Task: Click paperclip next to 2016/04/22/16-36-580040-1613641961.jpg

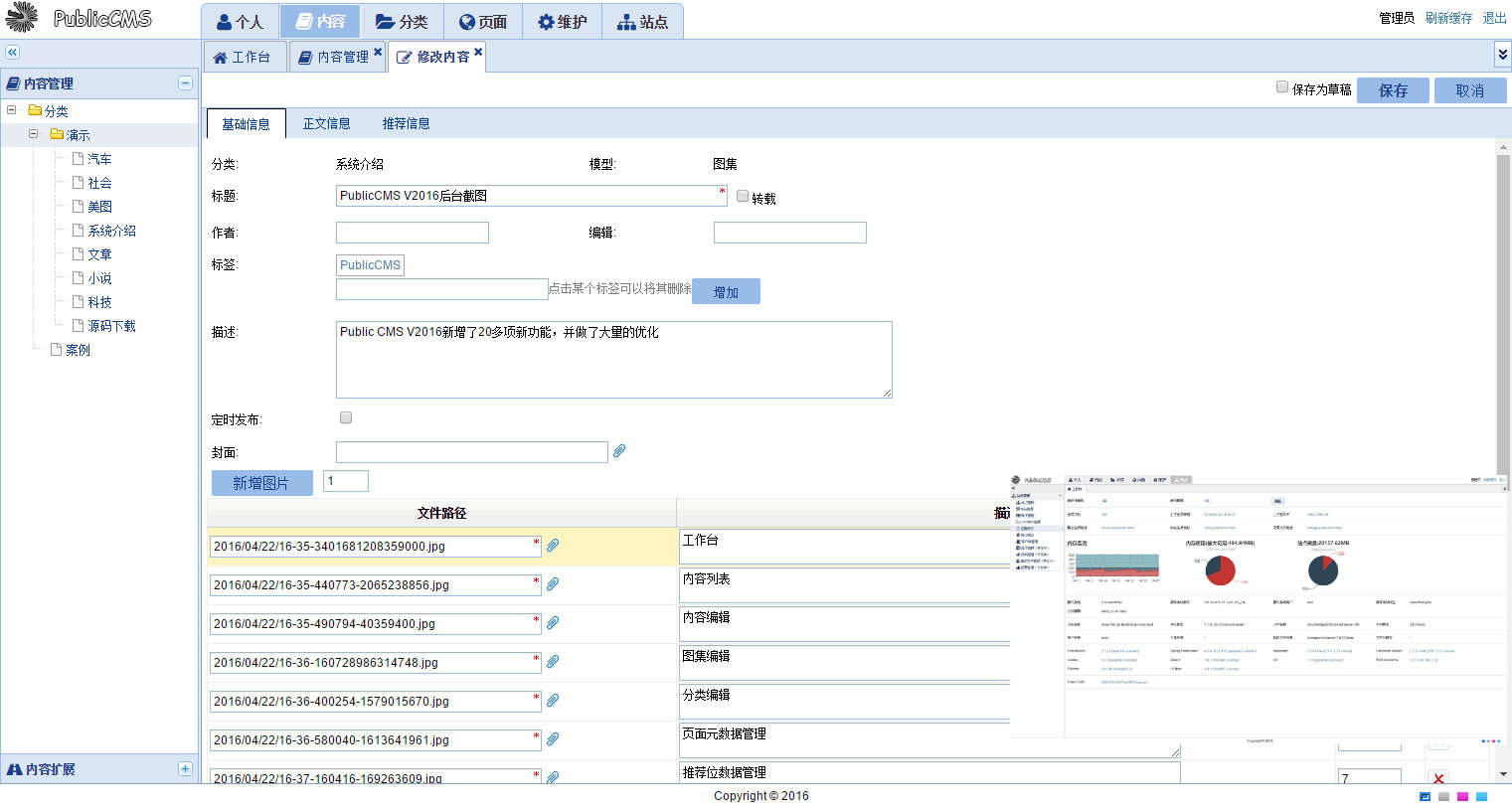Action: (x=553, y=739)
